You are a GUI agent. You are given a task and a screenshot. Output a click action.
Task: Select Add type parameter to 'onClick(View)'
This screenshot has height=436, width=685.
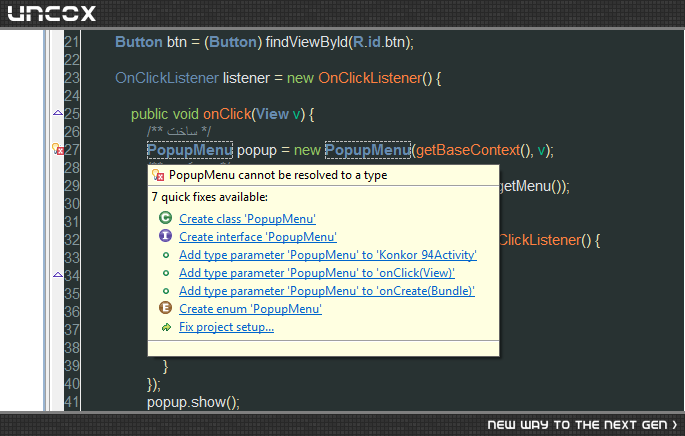(x=317, y=273)
